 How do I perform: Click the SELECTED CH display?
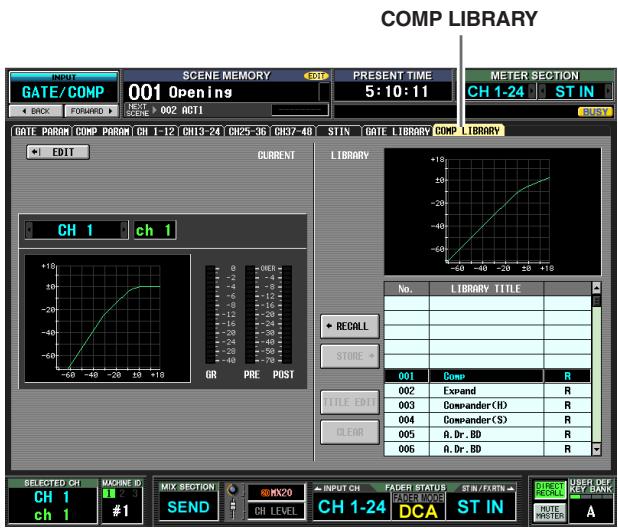click(x=52, y=505)
